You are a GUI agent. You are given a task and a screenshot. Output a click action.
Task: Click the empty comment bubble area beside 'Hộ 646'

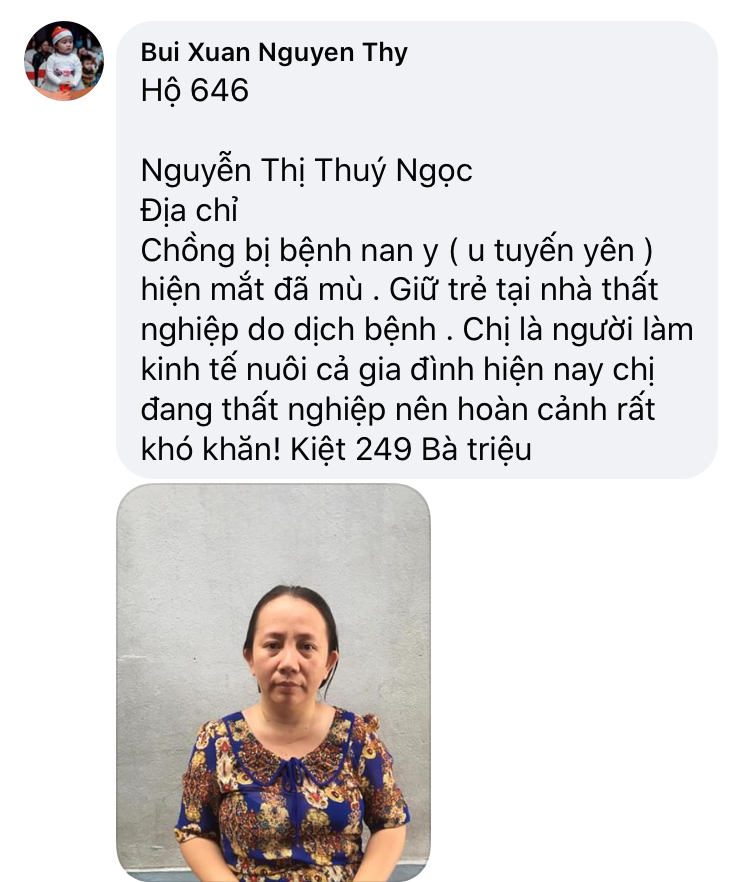point(478,90)
